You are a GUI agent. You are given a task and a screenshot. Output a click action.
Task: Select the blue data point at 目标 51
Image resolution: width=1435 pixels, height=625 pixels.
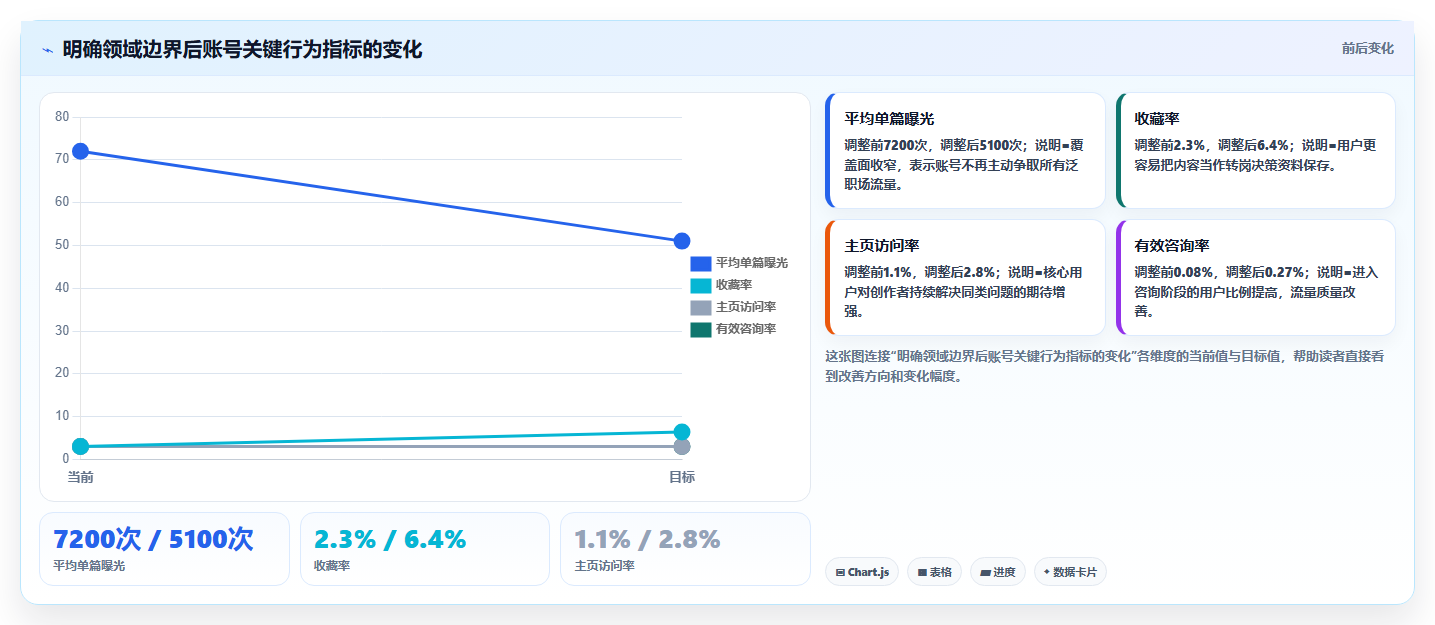point(682,241)
